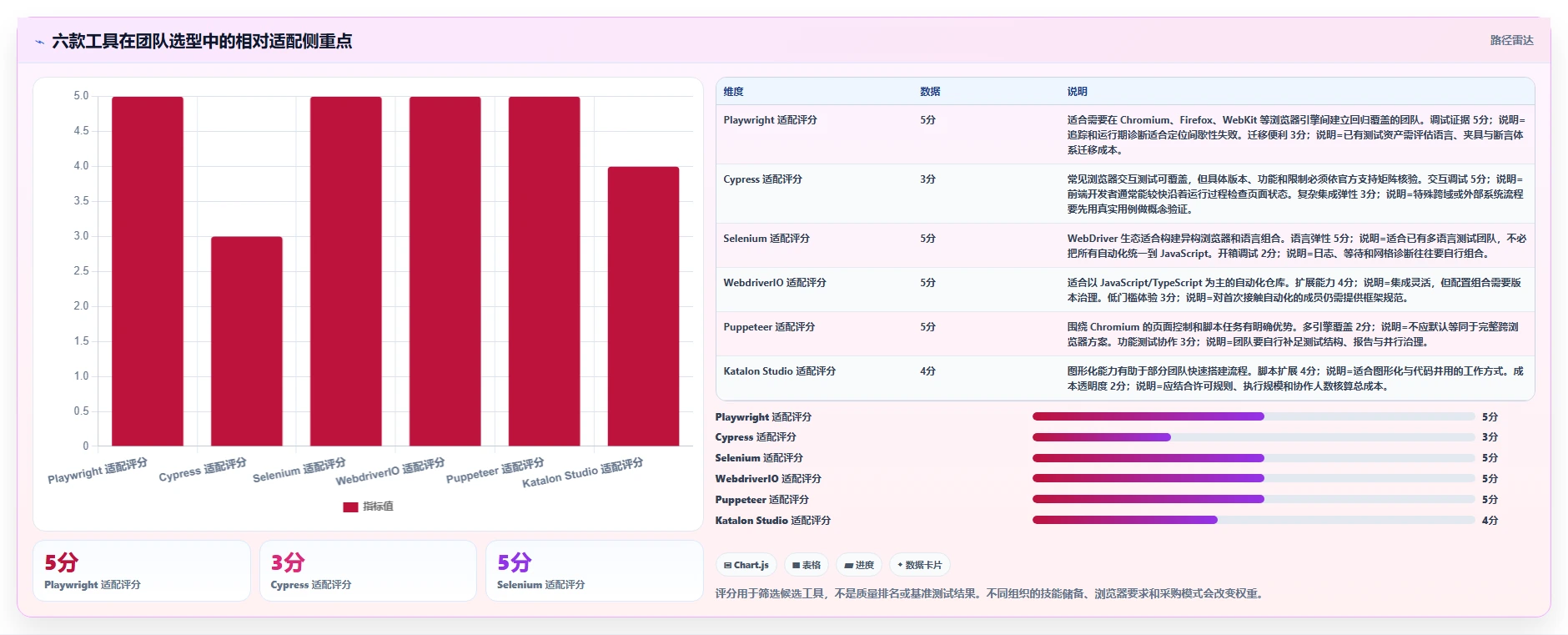Viewport: 1568px width, 635px height.
Task: Click the 六款工具在团队选型中的相对适配侧重点 heading
Action: [x=202, y=41]
